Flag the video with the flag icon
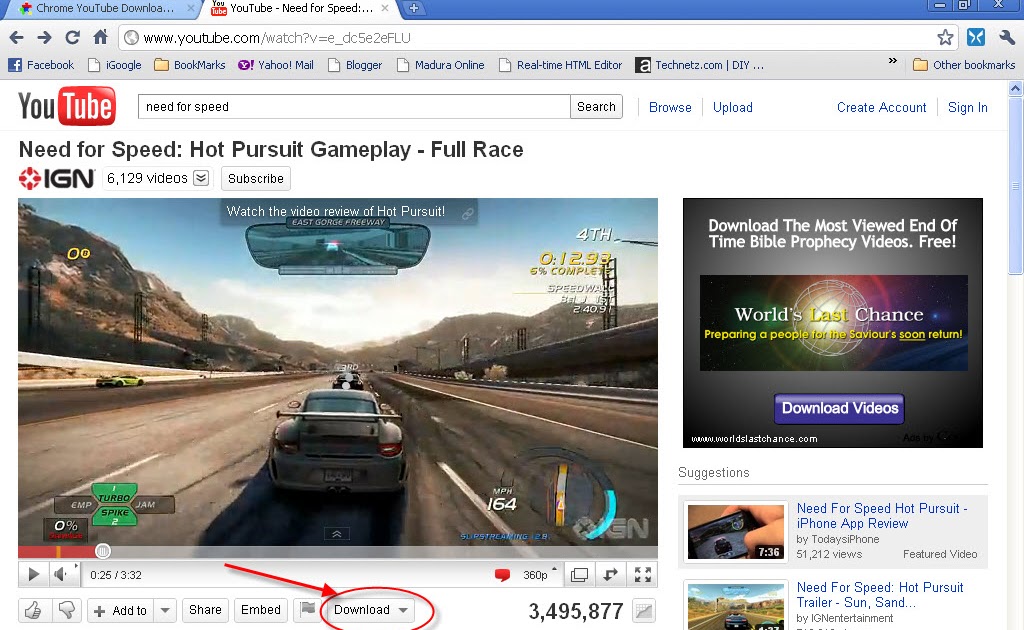 click(x=308, y=610)
